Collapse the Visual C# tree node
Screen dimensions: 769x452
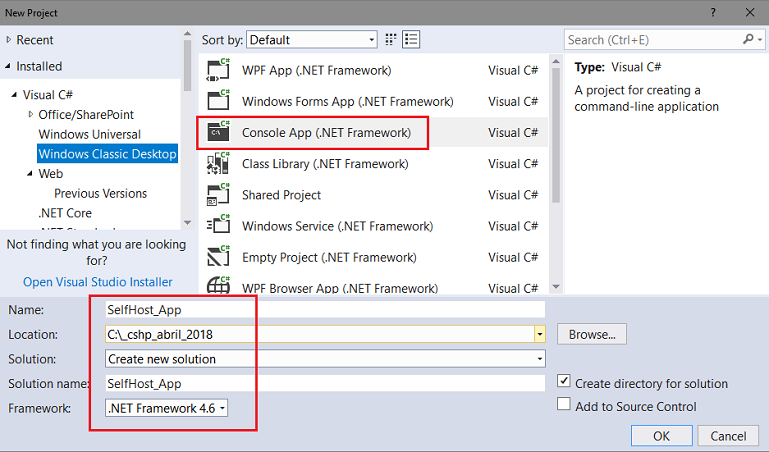click(x=14, y=94)
